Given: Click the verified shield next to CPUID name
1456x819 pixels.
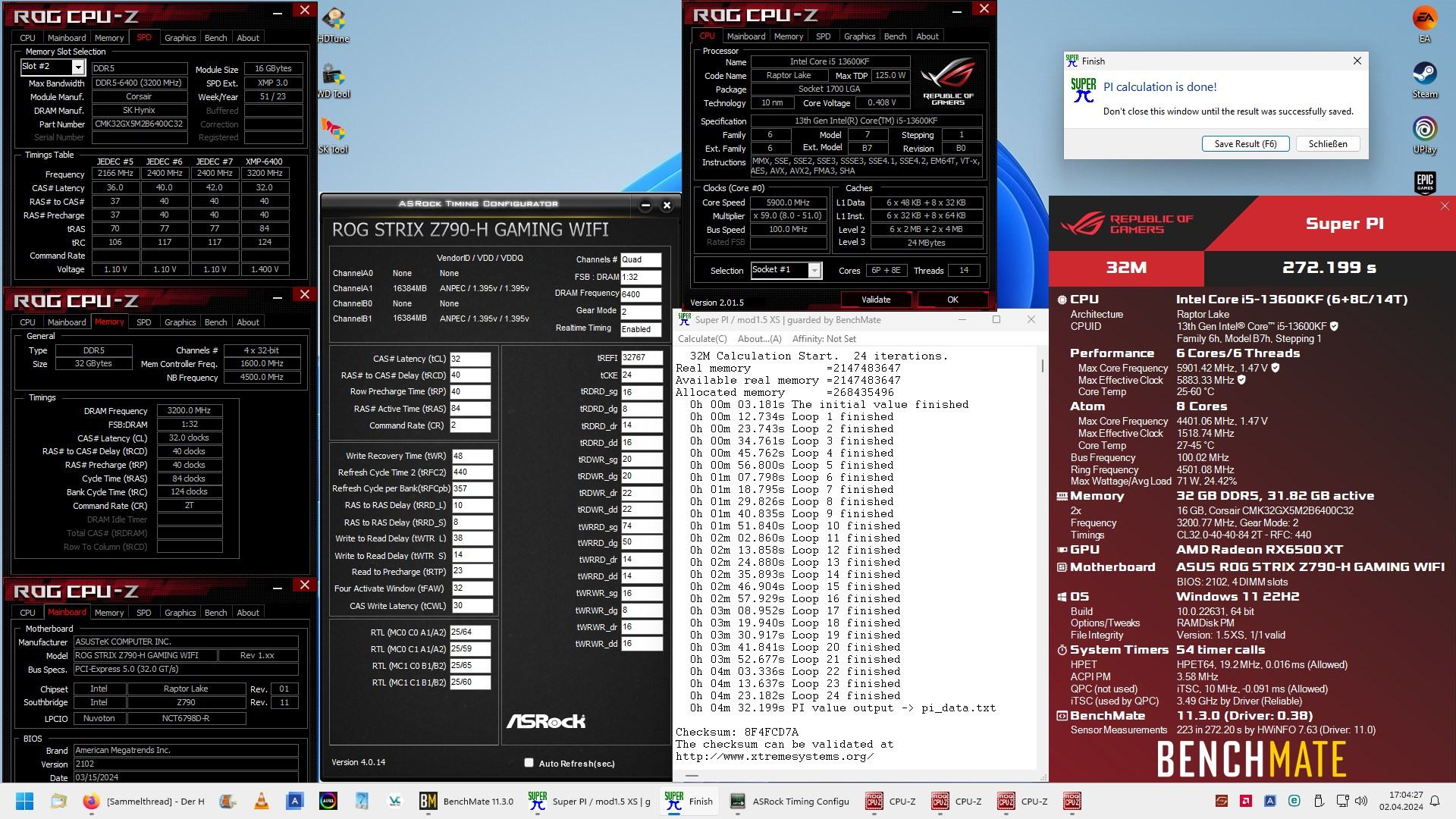Looking at the screenshot, I should [x=1334, y=326].
